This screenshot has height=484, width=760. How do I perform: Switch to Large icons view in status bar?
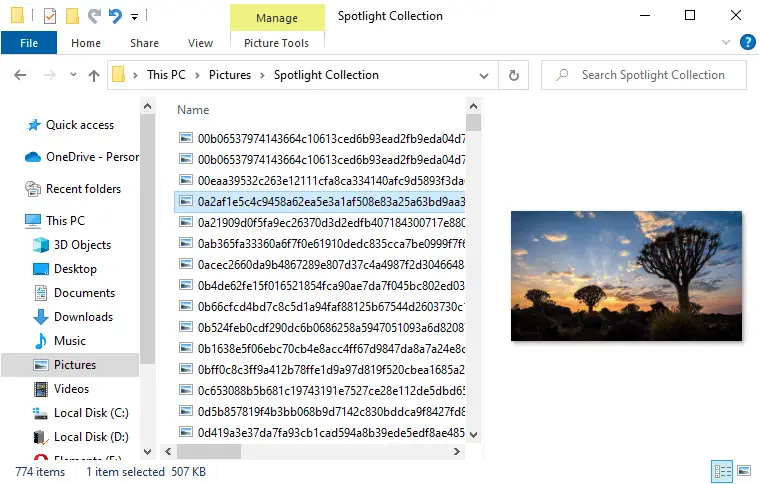click(744, 470)
